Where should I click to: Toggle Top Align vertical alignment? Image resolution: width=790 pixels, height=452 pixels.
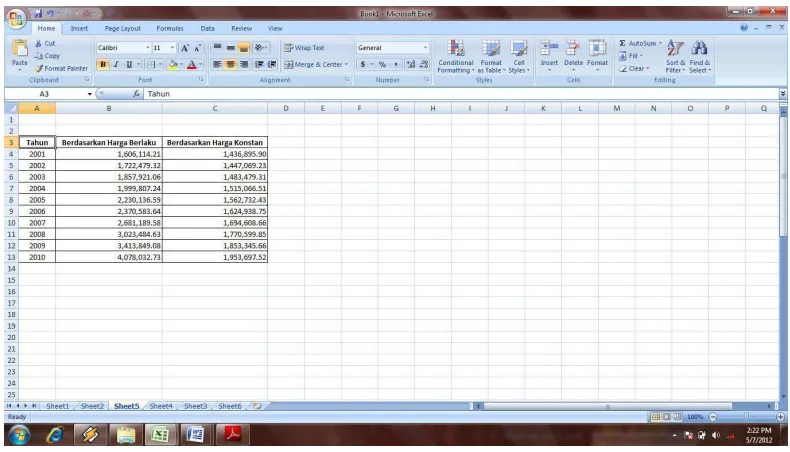point(217,48)
